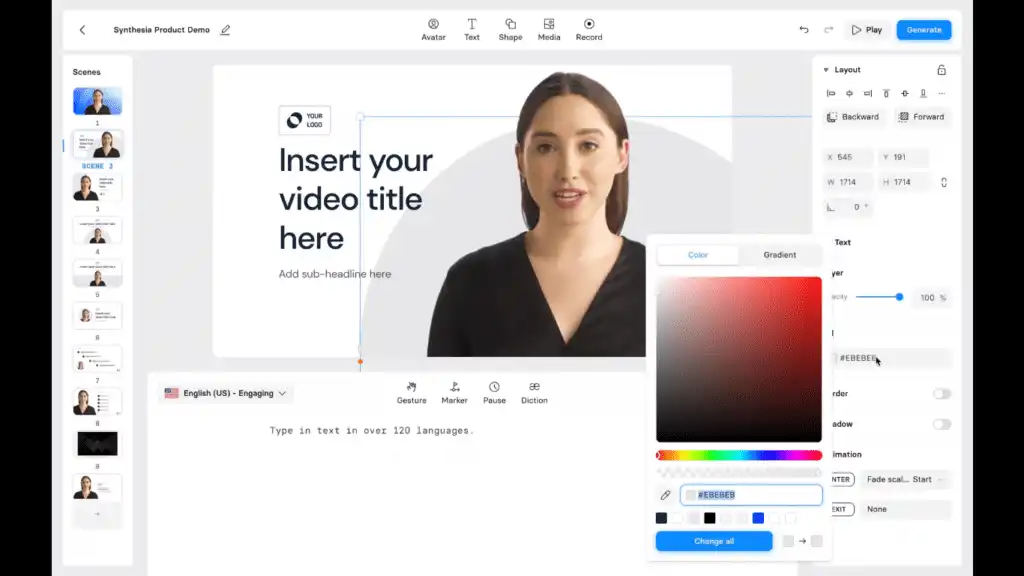Insert a Pause in the script
This screenshot has height=576, width=1024.
point(494,393)
